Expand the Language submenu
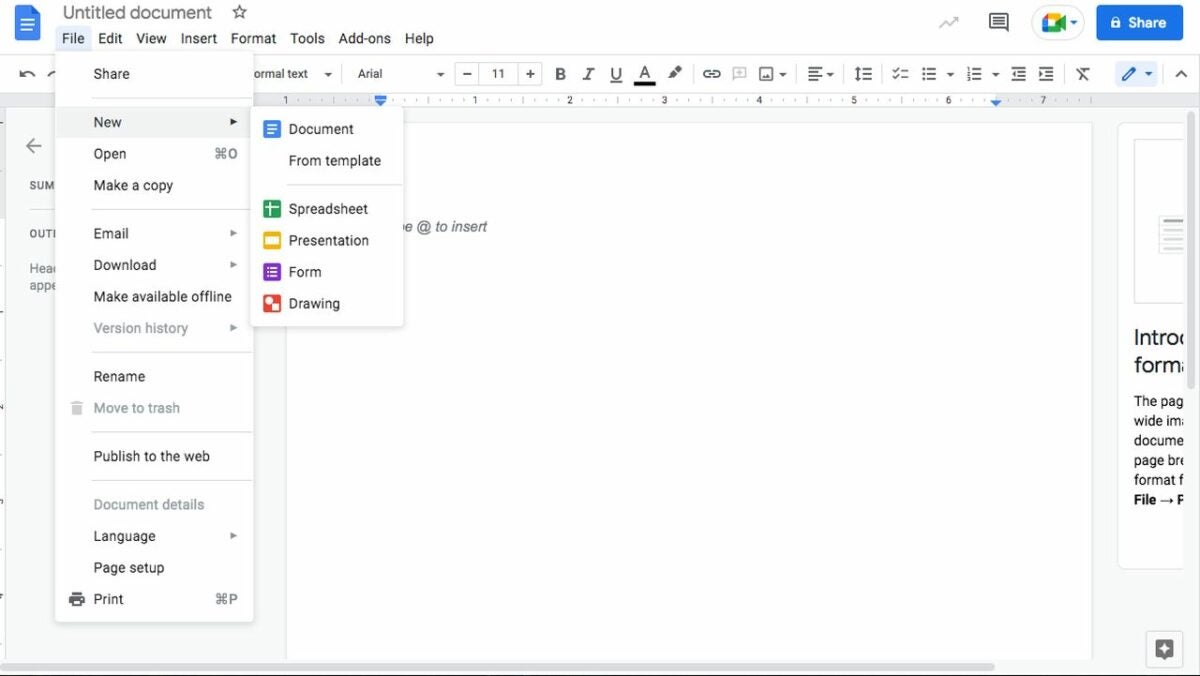The height and width of the screenshot is (676, 1200). tap(154, 536)
